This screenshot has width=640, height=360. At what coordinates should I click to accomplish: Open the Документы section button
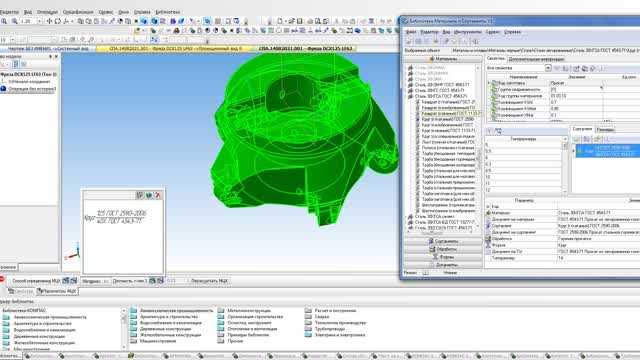point(443,265)
